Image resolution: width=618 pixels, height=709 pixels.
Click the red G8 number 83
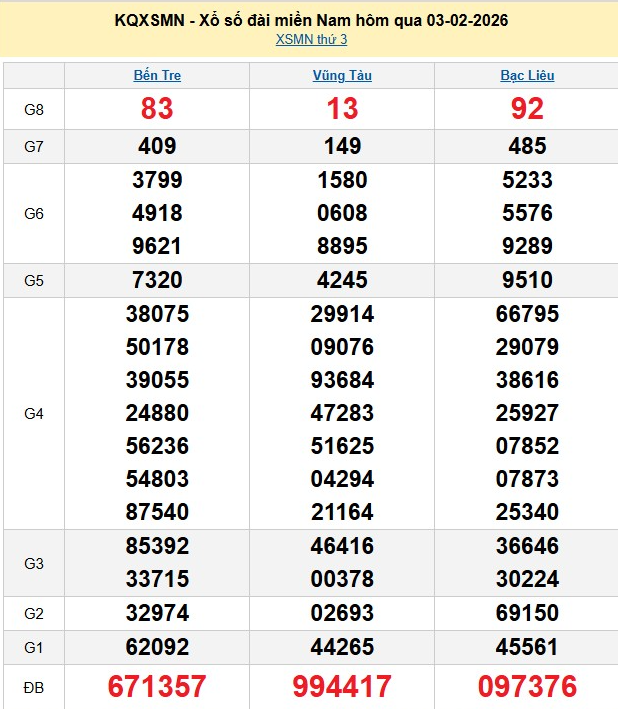coord(157,109)
